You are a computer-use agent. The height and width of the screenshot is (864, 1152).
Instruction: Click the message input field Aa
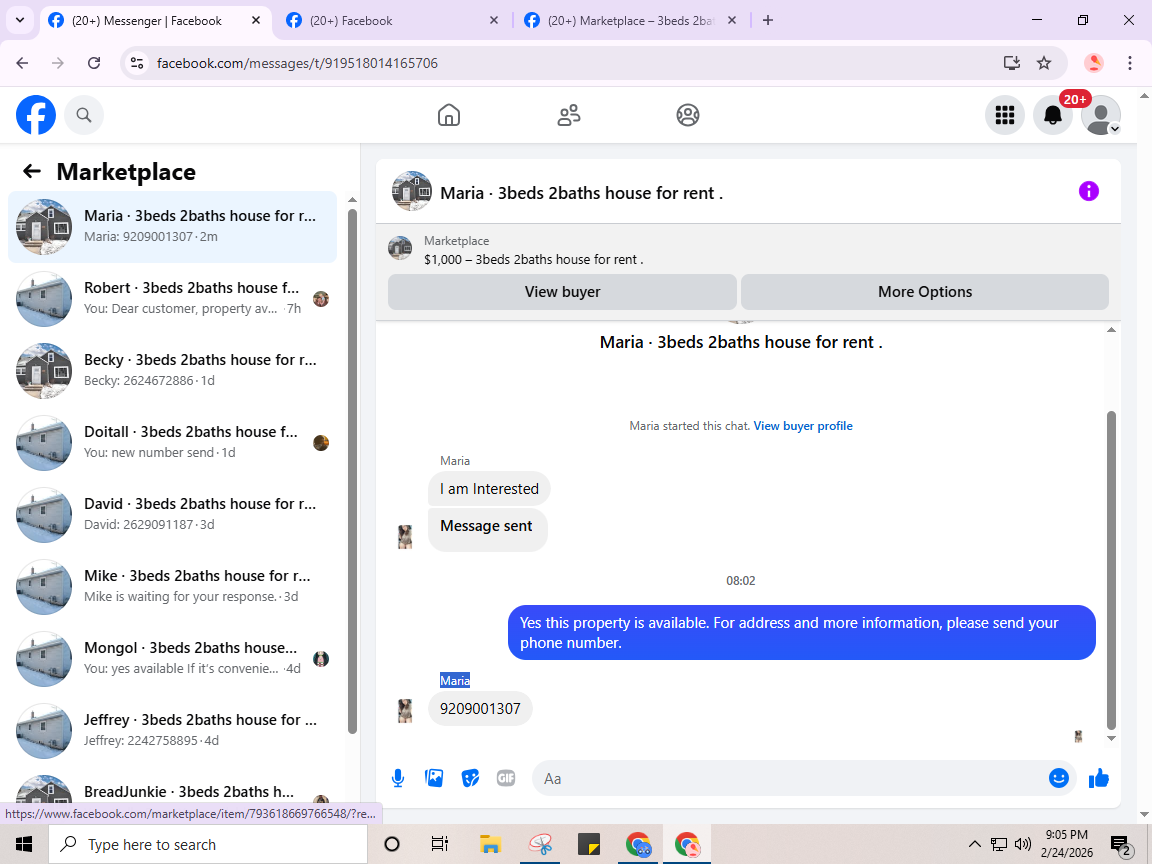(x=790, y=778)
